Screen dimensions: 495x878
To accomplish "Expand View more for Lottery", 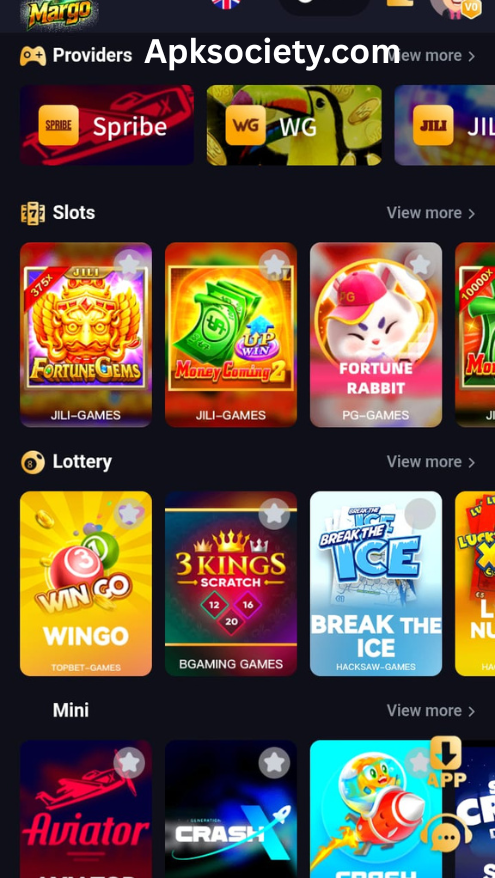I will [x=431, y=461].
